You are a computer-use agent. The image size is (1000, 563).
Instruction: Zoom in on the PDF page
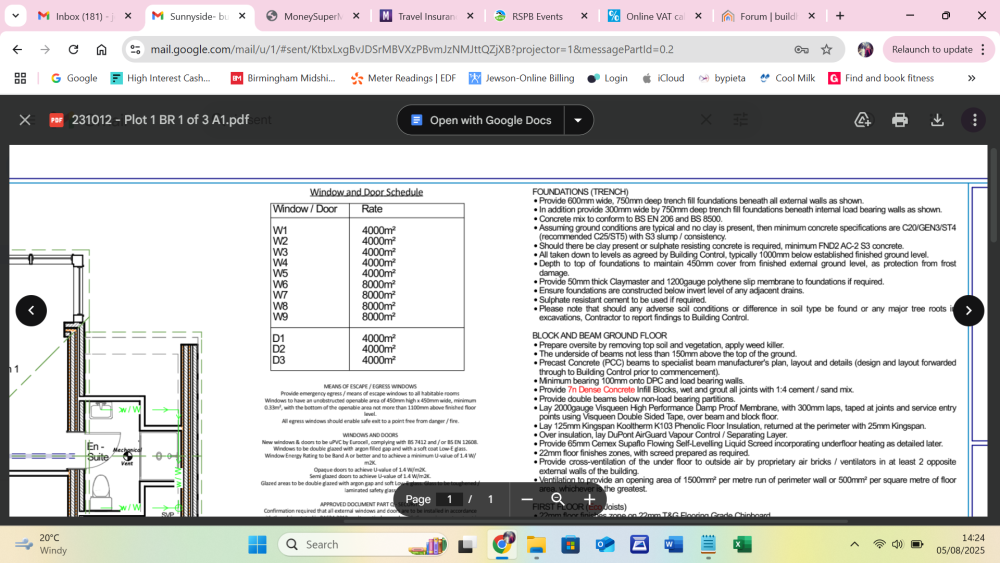point(589,499)
